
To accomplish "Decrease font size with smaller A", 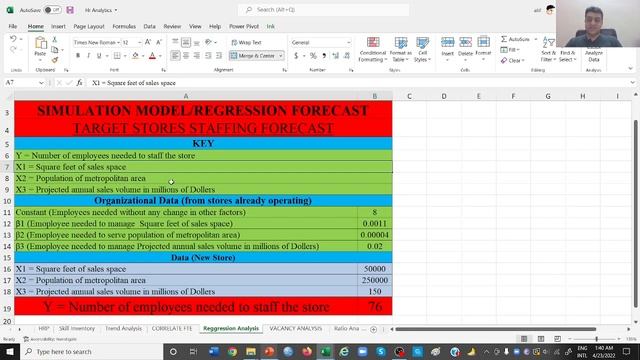I will 159,42.
